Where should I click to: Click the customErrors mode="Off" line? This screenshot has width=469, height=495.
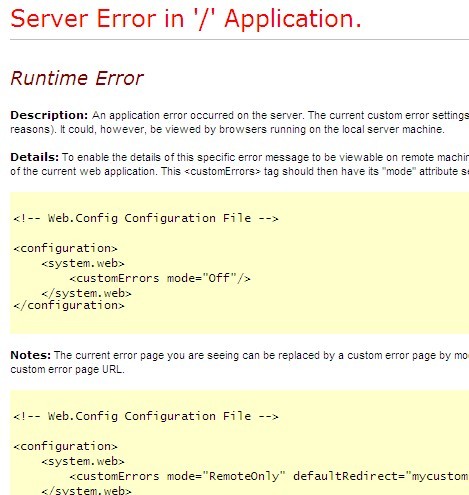pyautogui.click(x=160, y=278)
